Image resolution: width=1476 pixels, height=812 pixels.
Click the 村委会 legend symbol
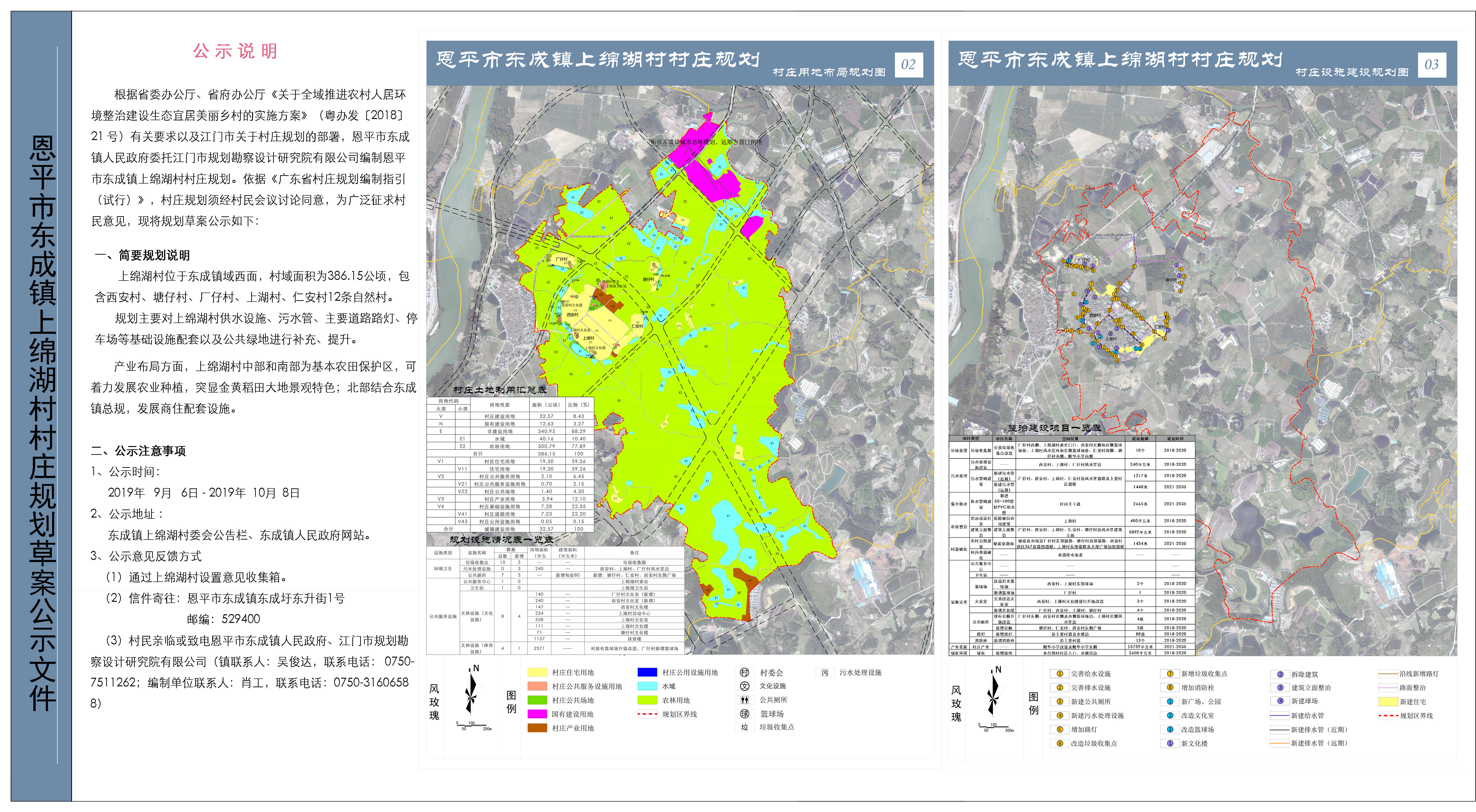[x=744, y=672]
